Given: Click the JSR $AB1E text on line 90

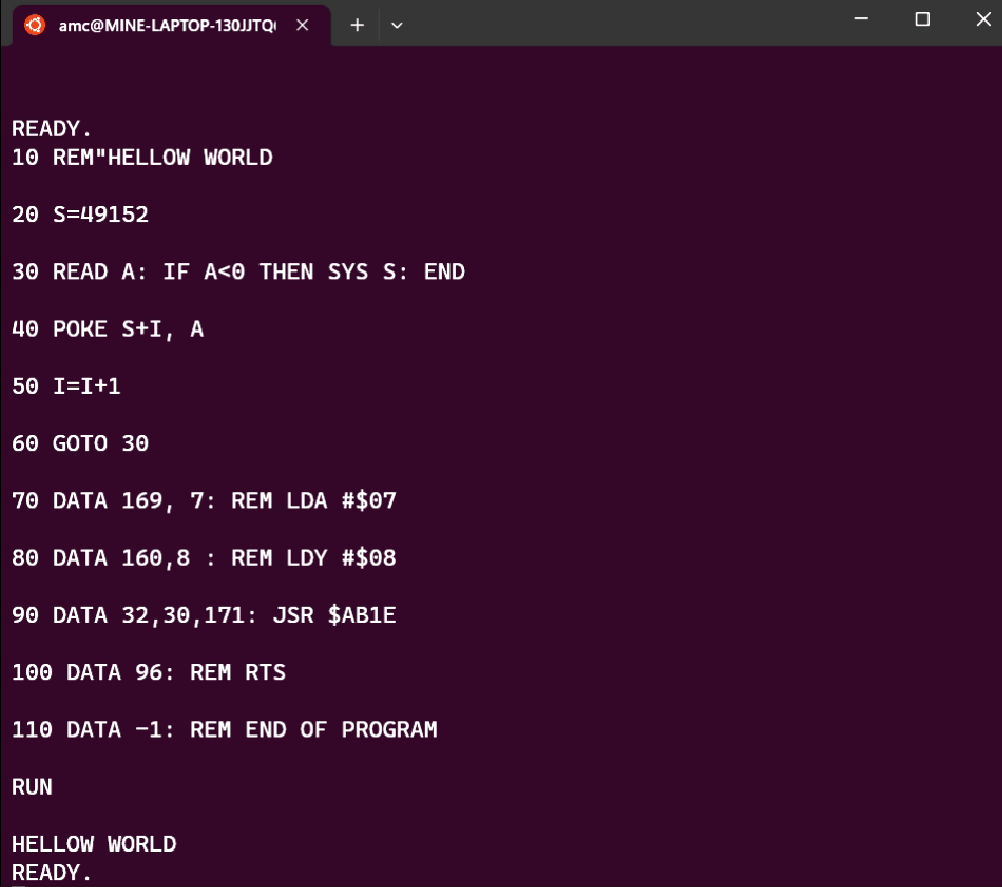Looking at the screenshot, I should click(x=334, y=615).
